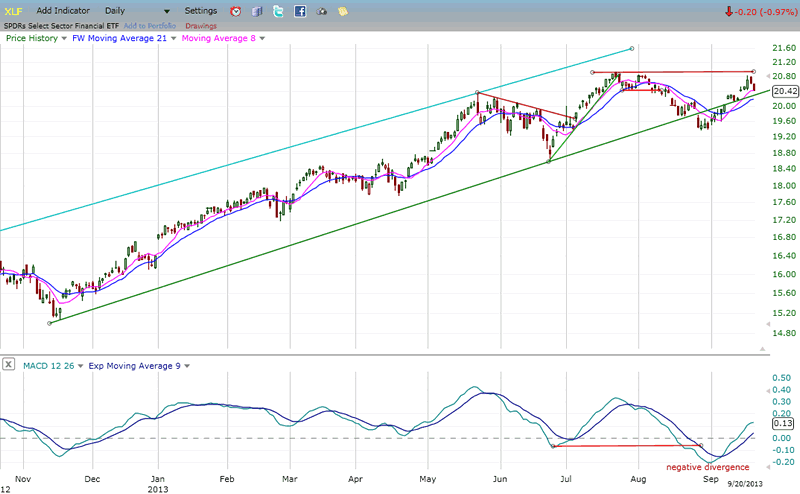This screenshot has height=494, width=800.
Task: Close the MACD indicator panel
Action: (9, 365)
